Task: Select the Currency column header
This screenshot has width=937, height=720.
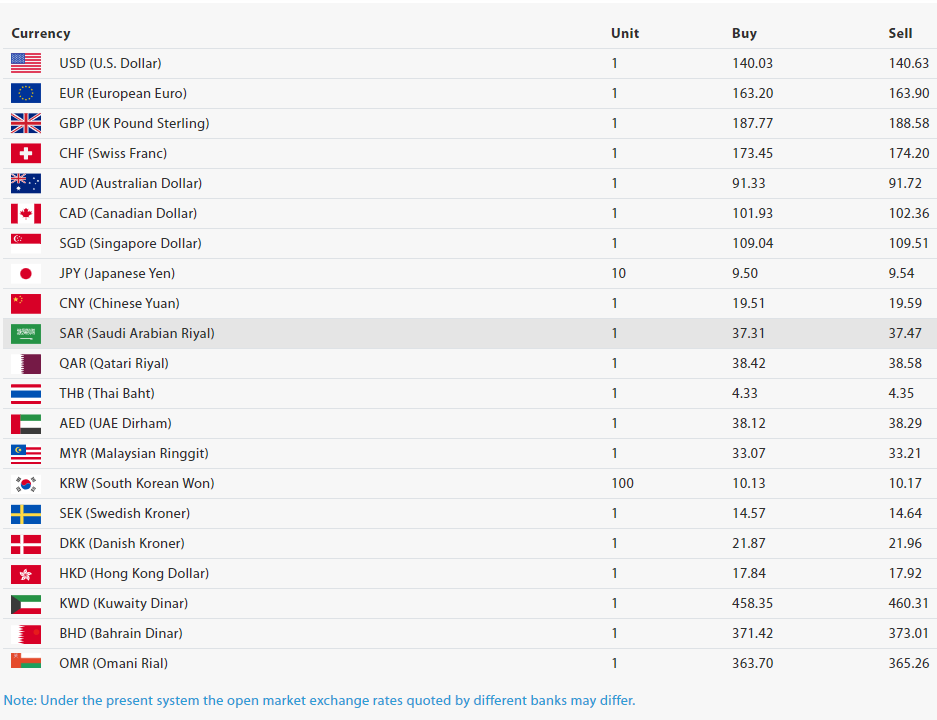Action: pos(41,33)
